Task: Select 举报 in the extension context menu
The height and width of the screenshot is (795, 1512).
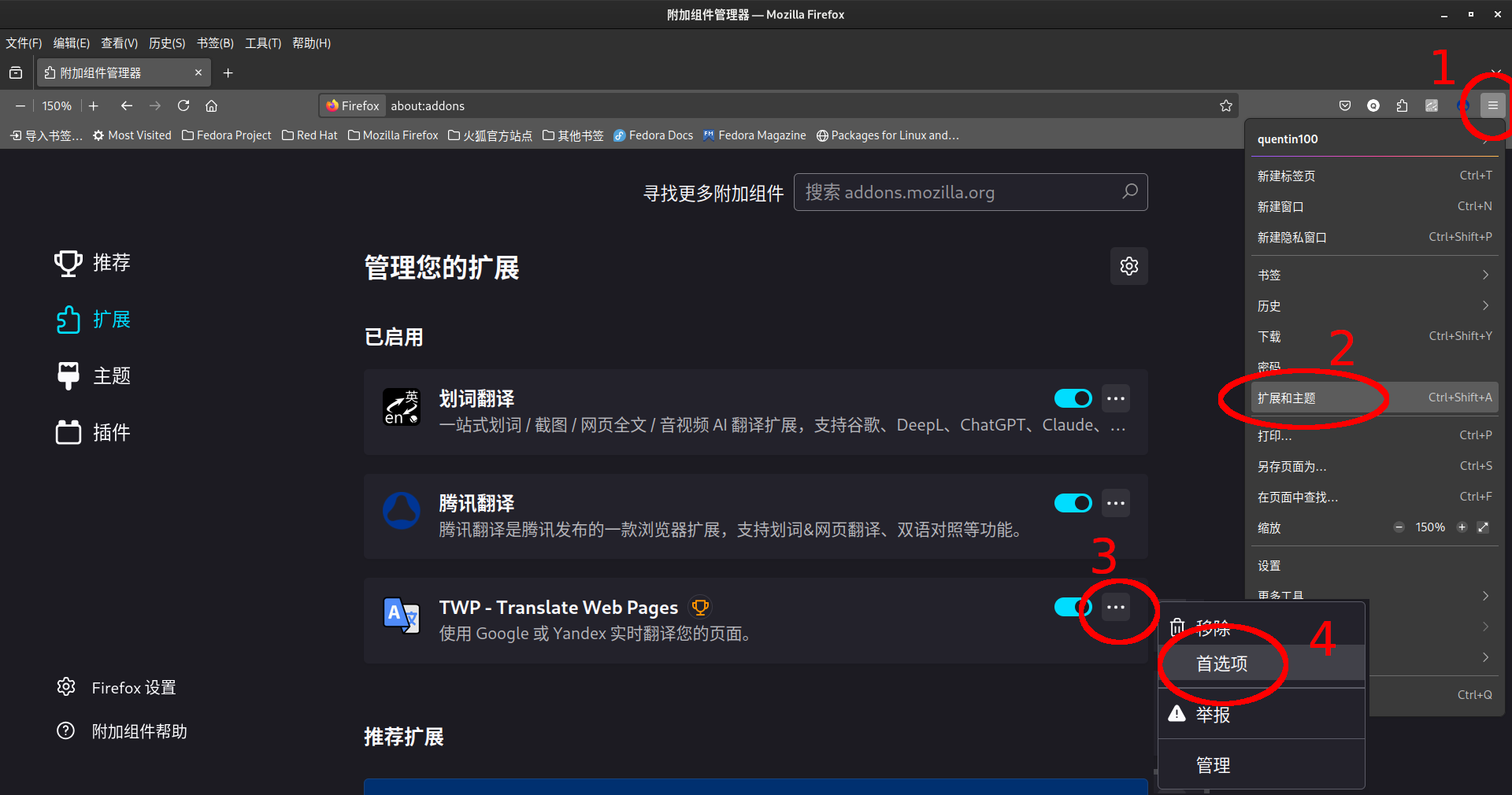Action: 1262,714
